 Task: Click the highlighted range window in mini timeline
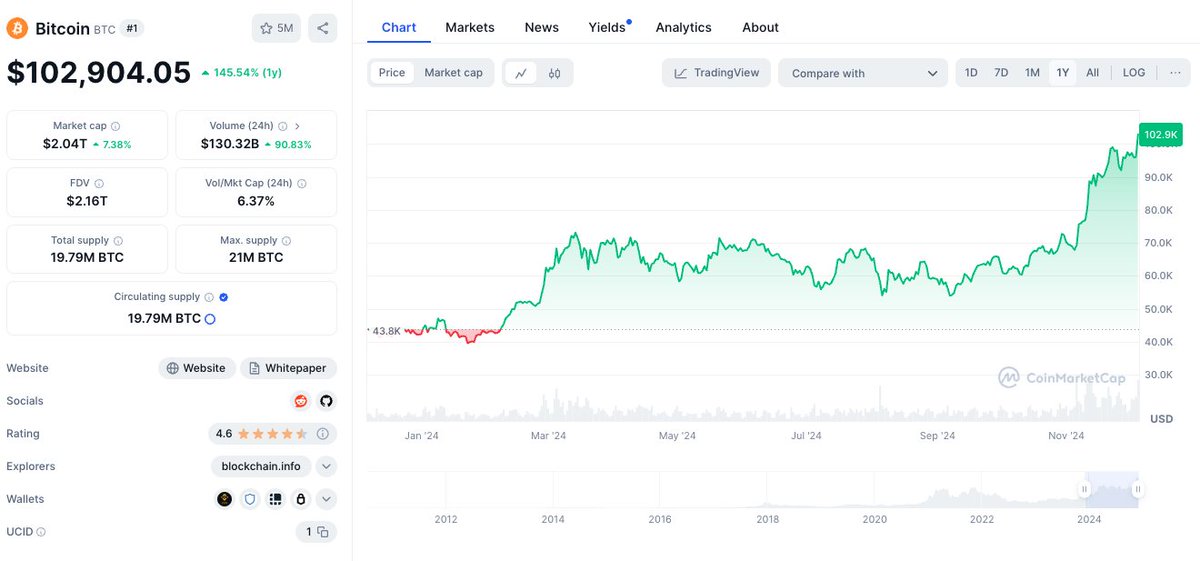click(x=1111, y=489)
